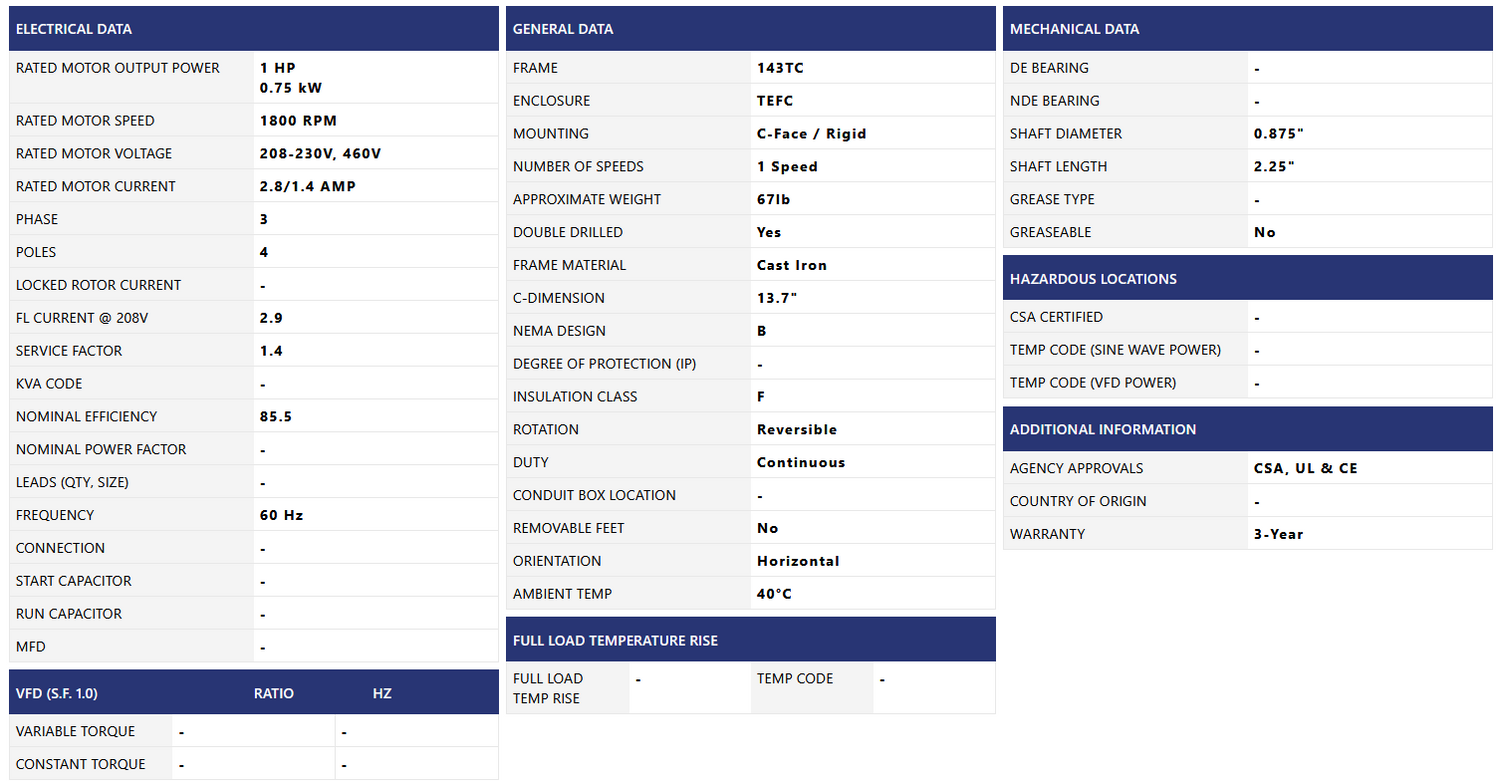Click the 2.8/1.4 AMP current value

[x=307, y=187]
